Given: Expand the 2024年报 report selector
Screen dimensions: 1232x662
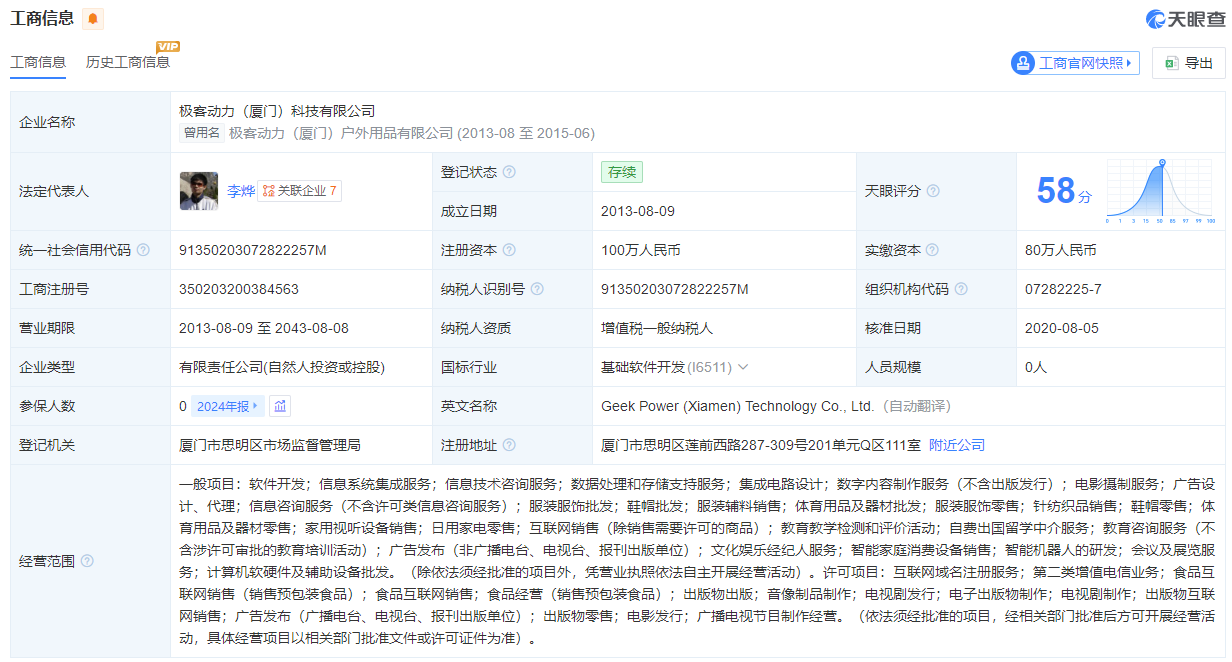Looking at the screenshot, I should (x=228, y=406).
